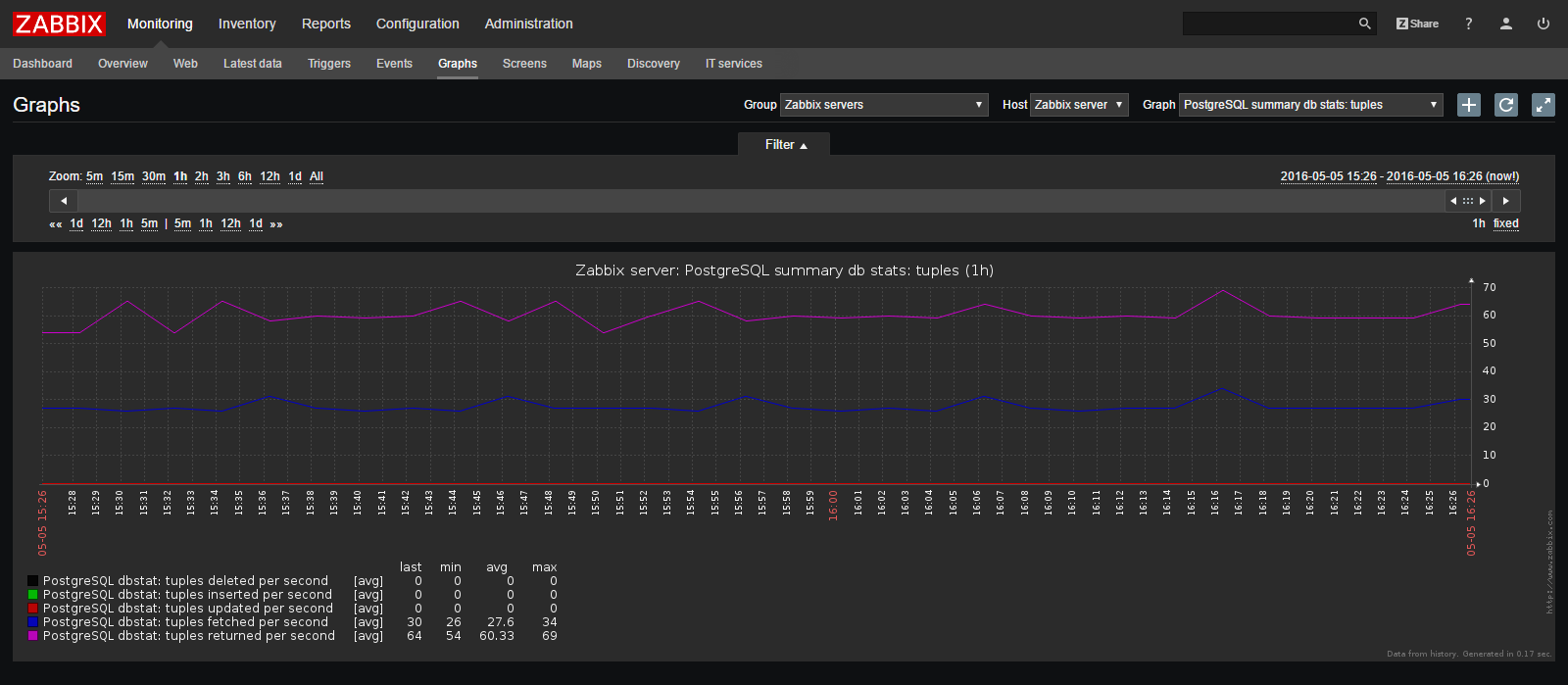Click the time scrollbar track
The width and height of the screenshot is (1568, 685).
click(760, 201)
